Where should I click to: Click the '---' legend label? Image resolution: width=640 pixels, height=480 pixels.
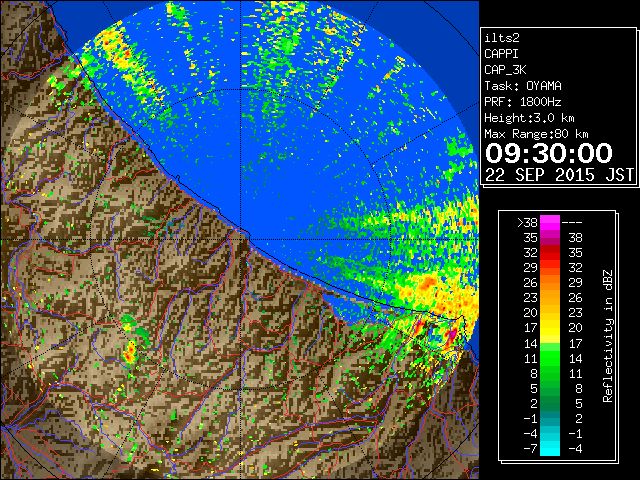[572, 223]
